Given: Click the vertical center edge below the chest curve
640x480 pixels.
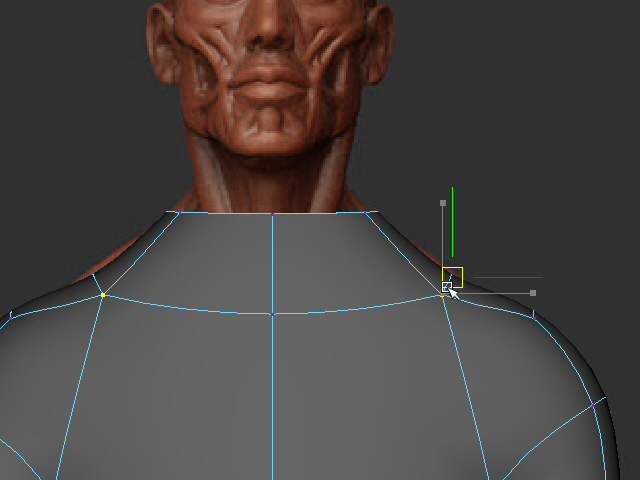Looking at the screenshot, I should (273, 400).
